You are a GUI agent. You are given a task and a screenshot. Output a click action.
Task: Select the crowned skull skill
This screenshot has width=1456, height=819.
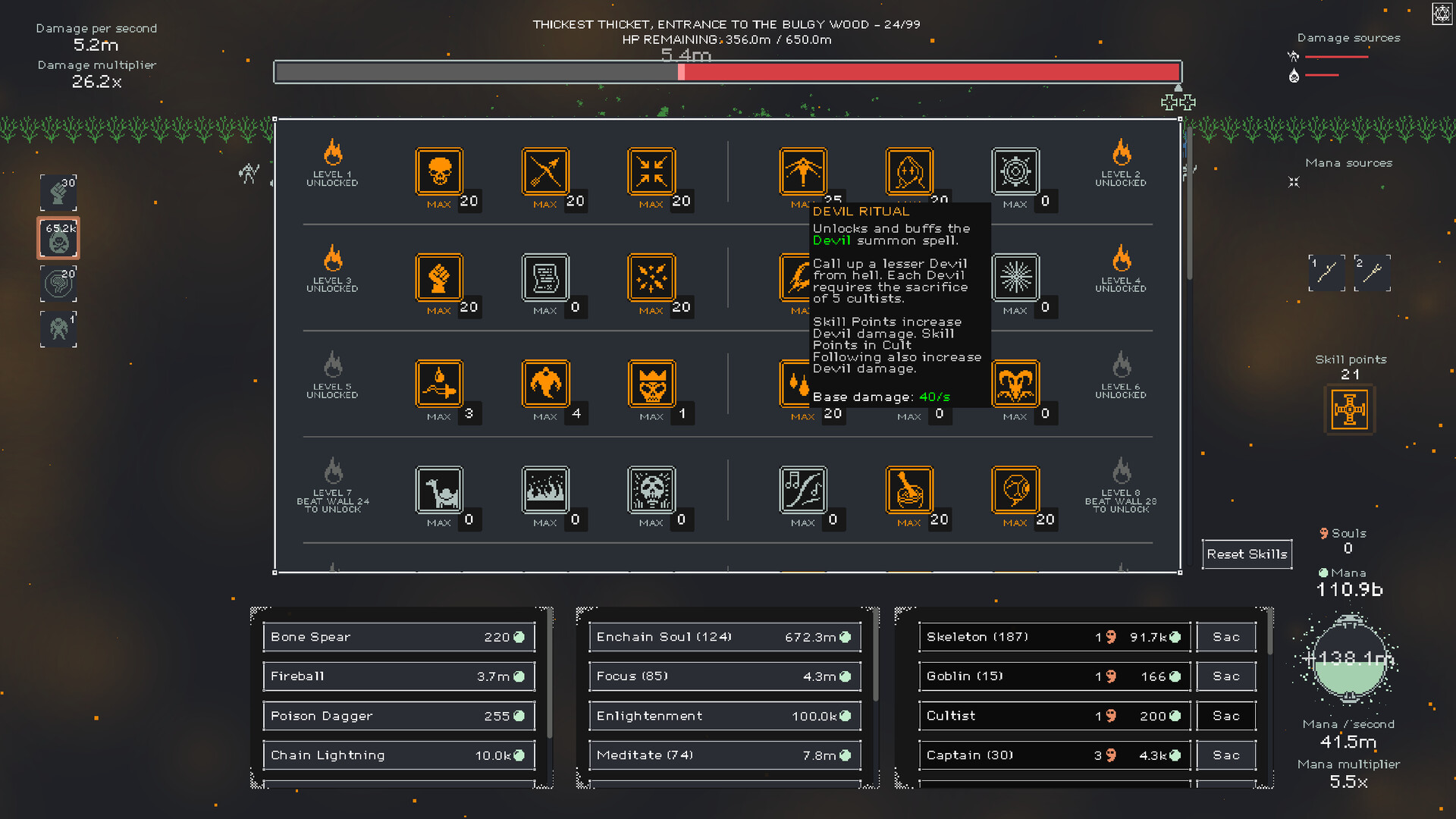tap(651, 384)
